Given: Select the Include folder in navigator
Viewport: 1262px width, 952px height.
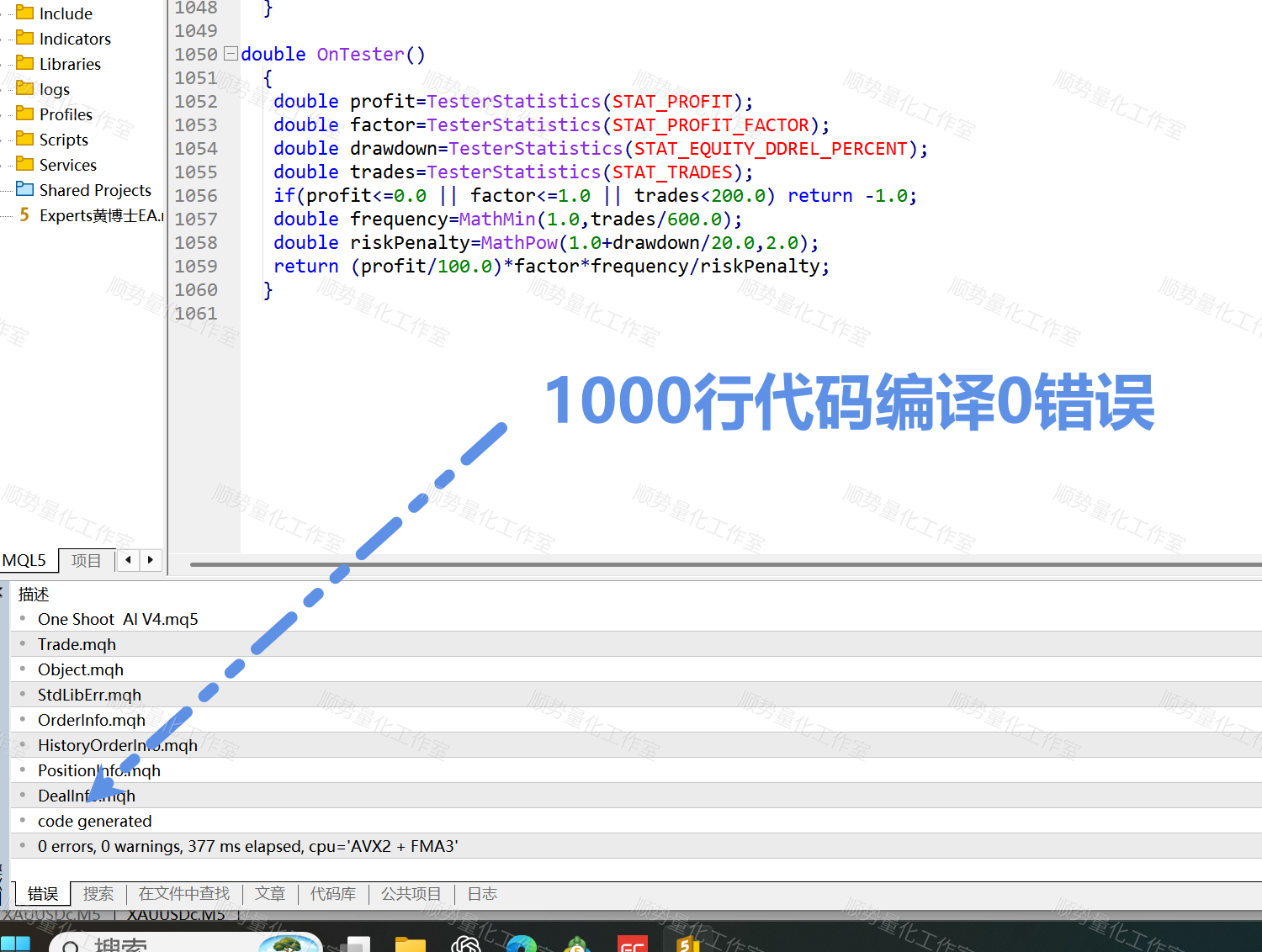Looking at the screenshot, I should [66, 13].
